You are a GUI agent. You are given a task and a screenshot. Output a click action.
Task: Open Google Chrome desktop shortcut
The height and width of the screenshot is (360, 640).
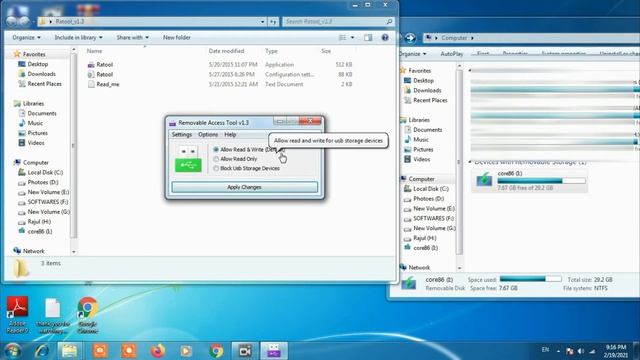click(x=87, y=315)
